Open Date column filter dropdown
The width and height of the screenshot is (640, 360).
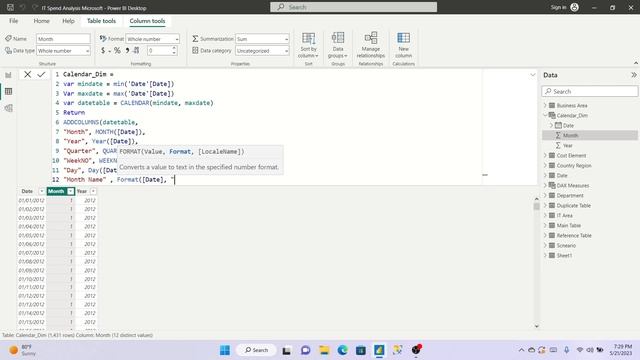point(42,191)
